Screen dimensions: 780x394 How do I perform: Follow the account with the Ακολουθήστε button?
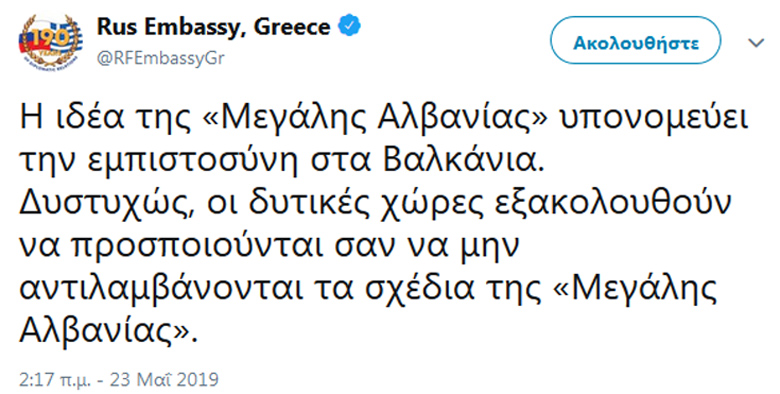pyautogui.click(x=635, y=40)
